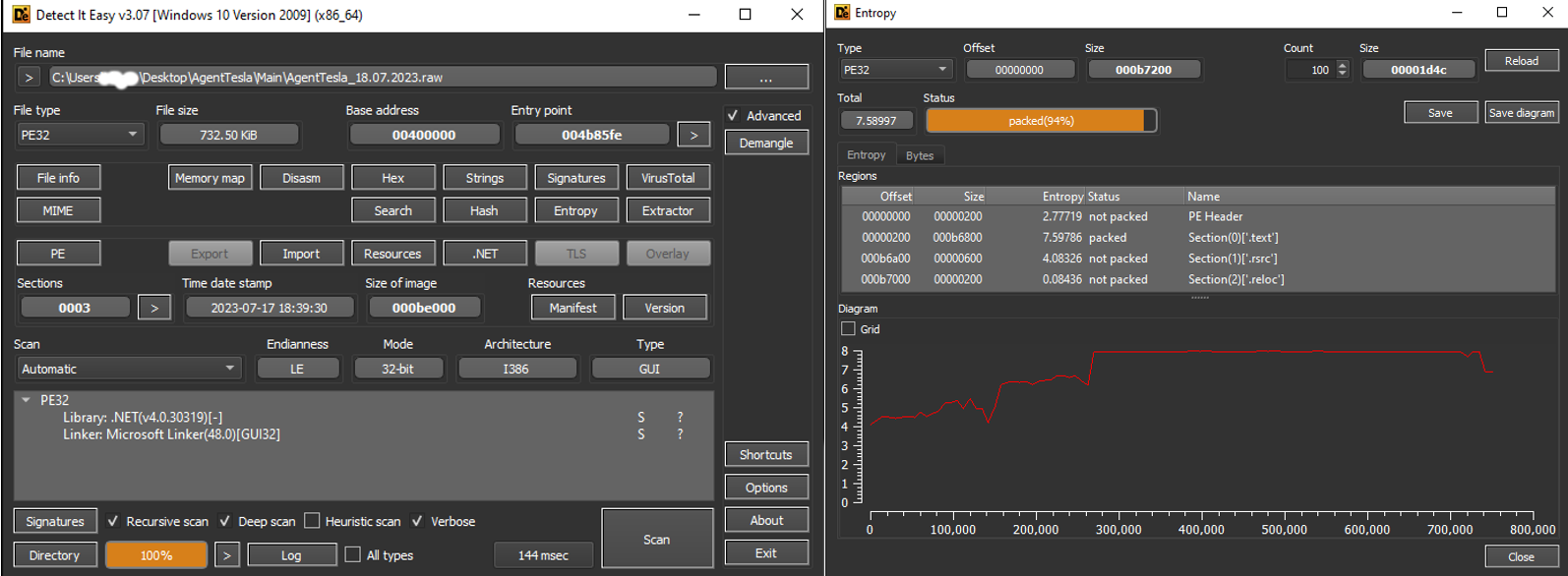Click the arrow beside Entry point
The image size is (1568, 576).
tap(694, 136)
